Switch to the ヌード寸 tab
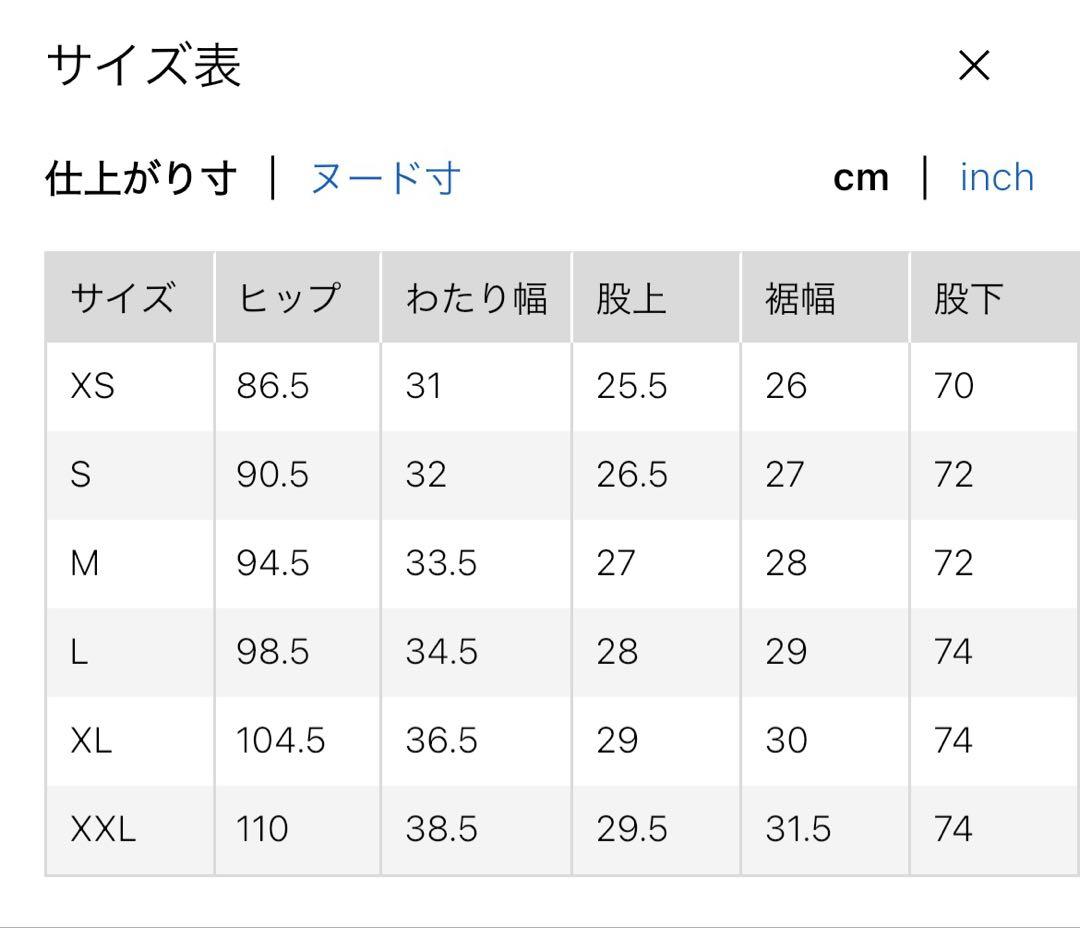 [x=385, y=179]
